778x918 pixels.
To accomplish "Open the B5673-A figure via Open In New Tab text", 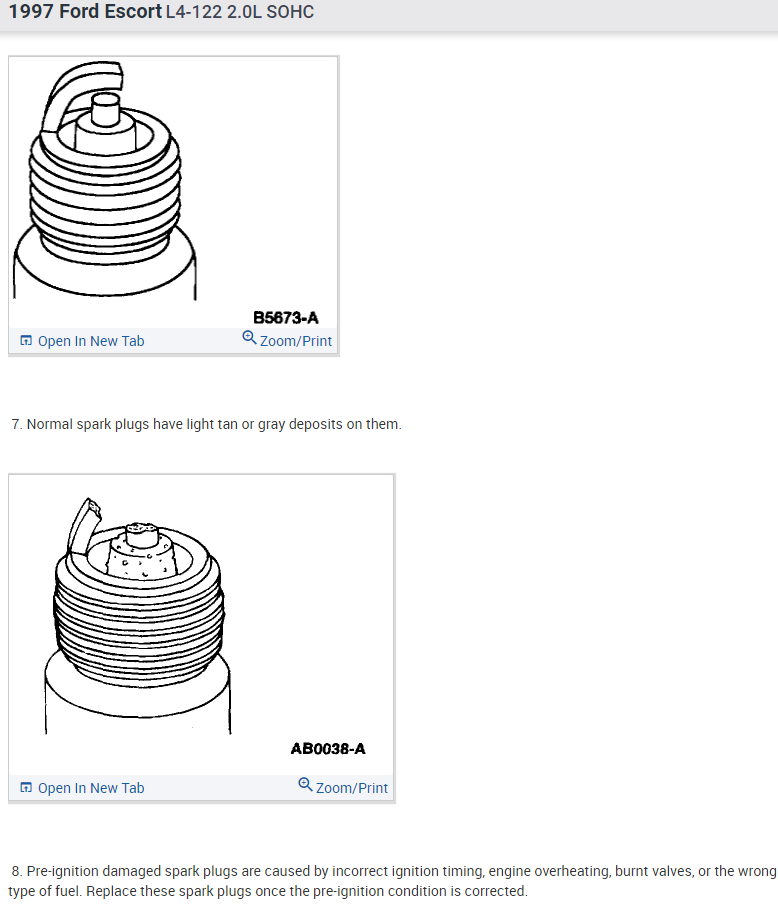I will [91, 341].
